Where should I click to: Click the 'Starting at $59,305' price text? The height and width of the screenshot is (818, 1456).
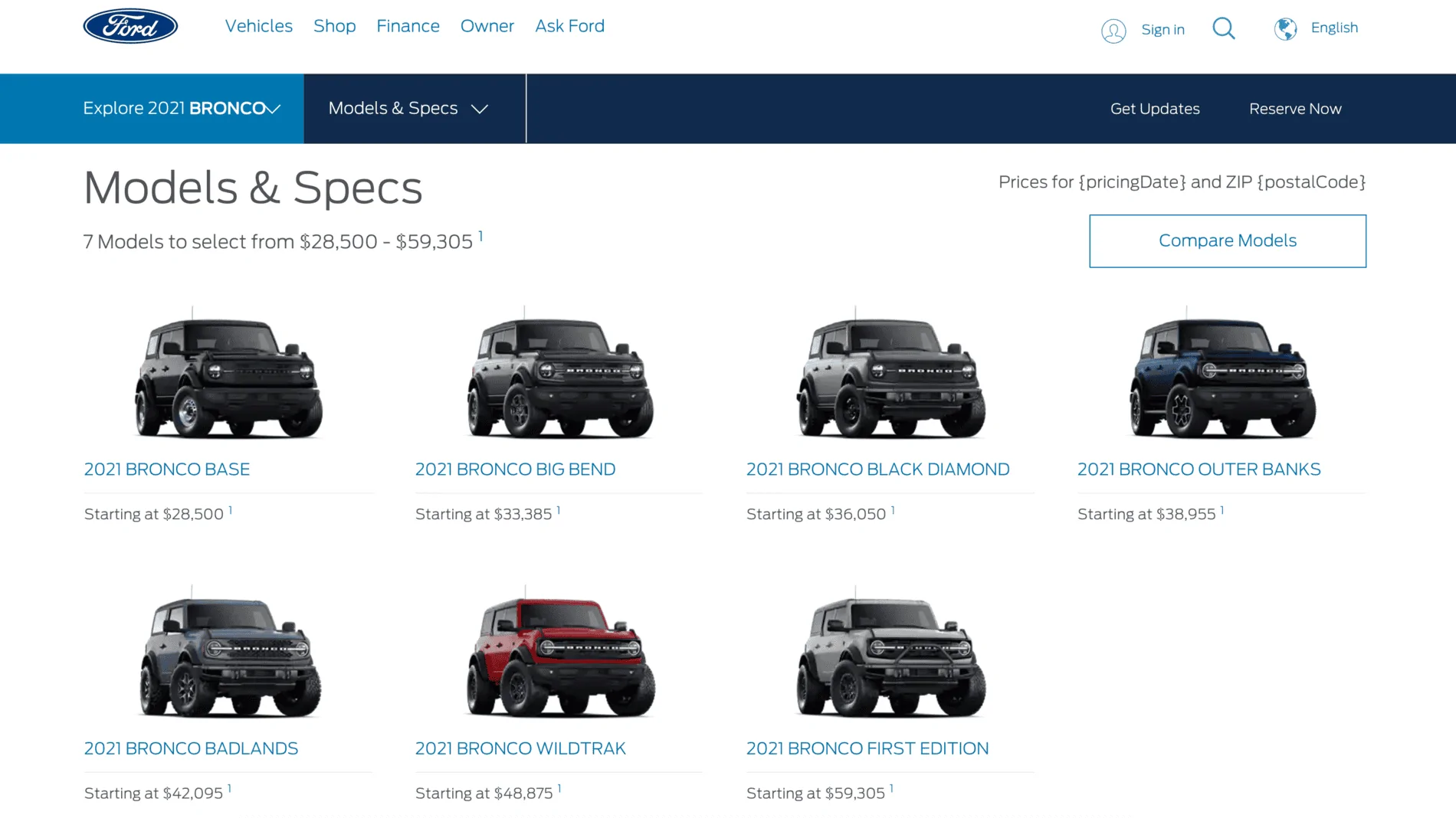pos(815,793)
